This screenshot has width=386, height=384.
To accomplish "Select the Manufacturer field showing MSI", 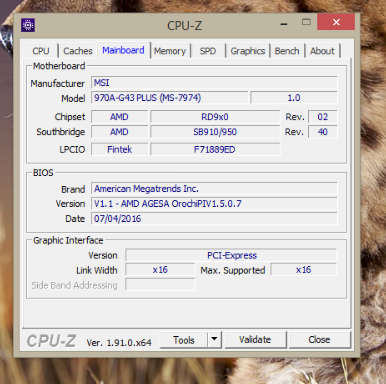I will pyautogui.click(x=214, y=83).
